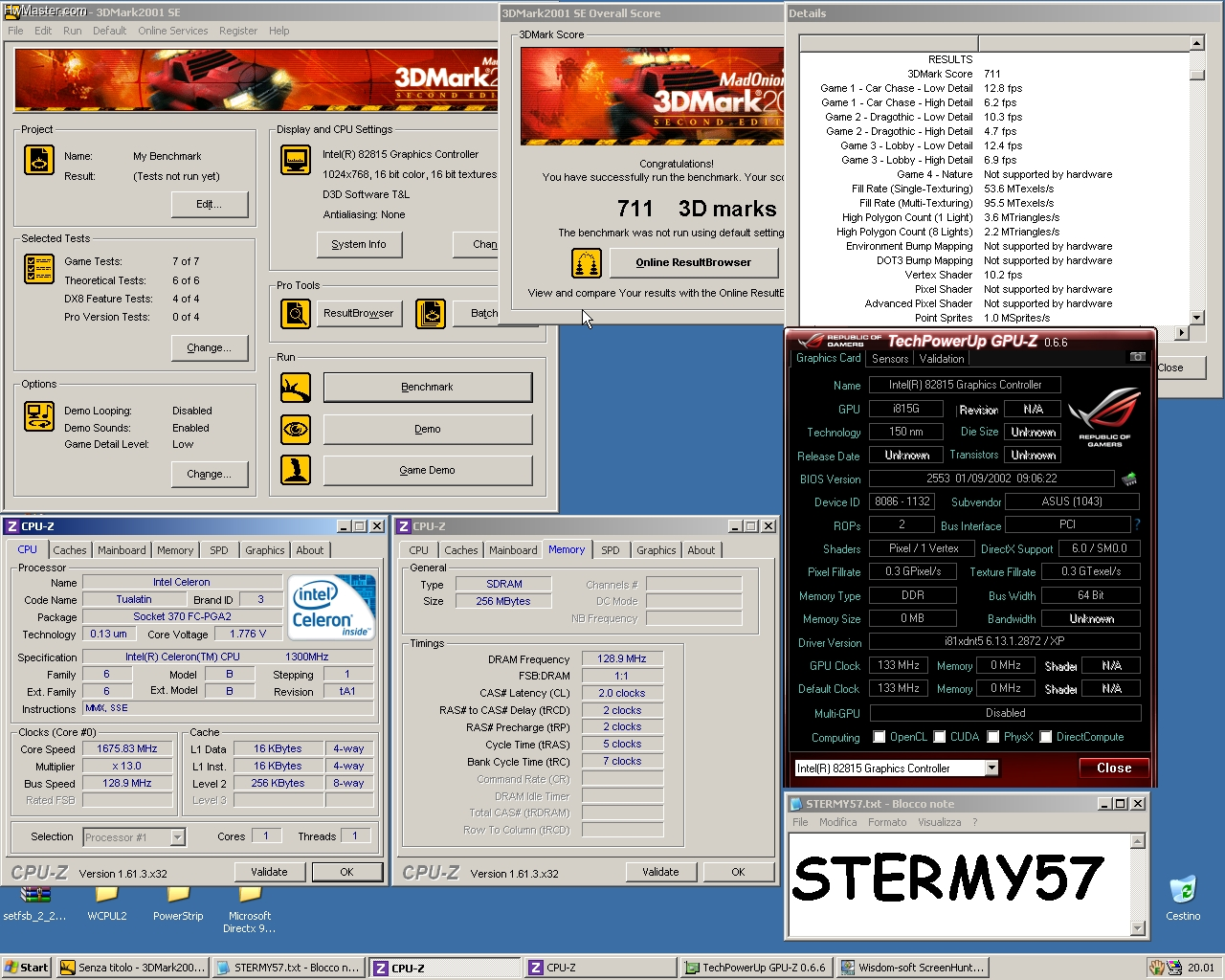This screenshot has width=1225, height=980.
Task: Open the Processor #1 selection dropdown in CPU-Z
Action: (177, 837)
